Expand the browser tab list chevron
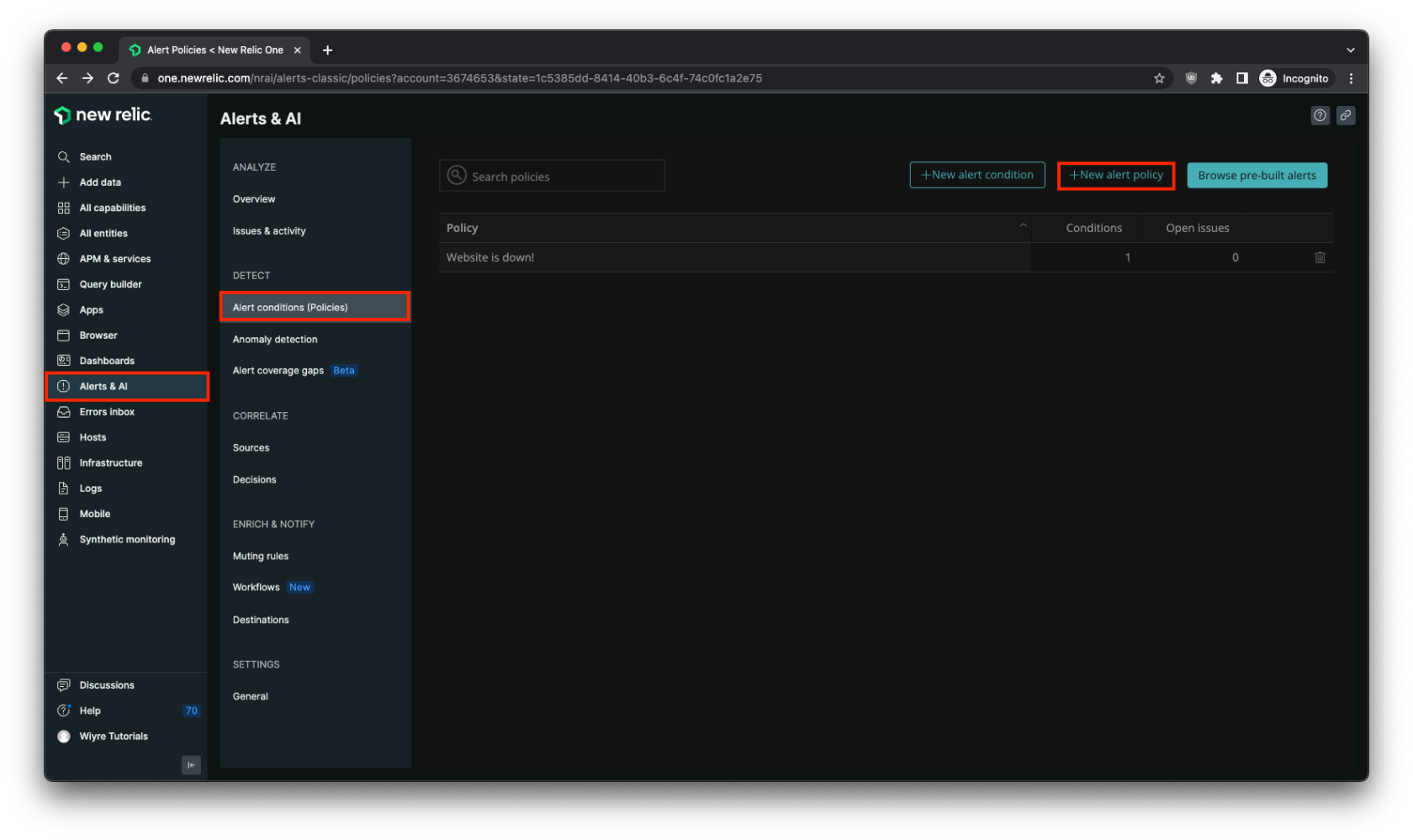The image size is (1413, 840). tap(1350, 50)
